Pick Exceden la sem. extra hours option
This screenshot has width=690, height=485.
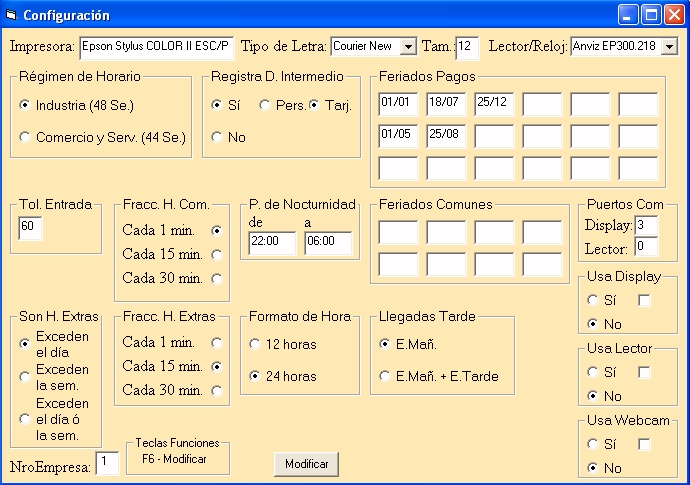pyautogui.click(x=25, y=377)
